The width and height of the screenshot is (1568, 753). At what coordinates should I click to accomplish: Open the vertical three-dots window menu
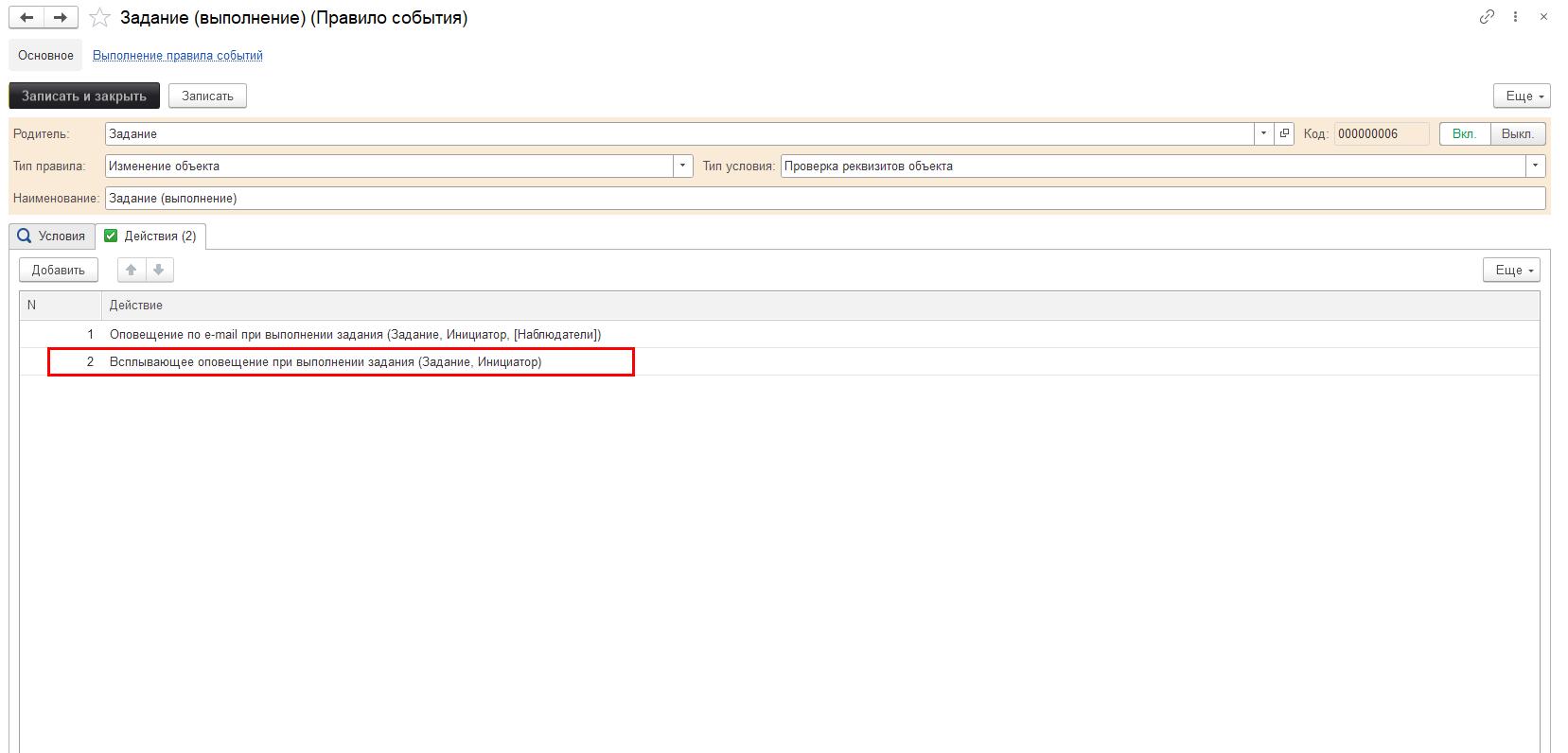[1516, 17]
